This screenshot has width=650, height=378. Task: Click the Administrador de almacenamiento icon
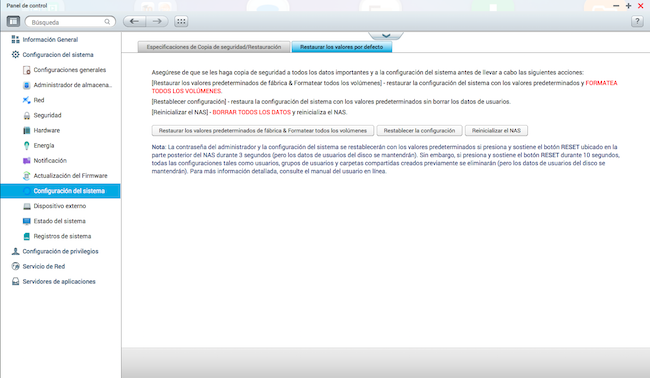(27, 85)
